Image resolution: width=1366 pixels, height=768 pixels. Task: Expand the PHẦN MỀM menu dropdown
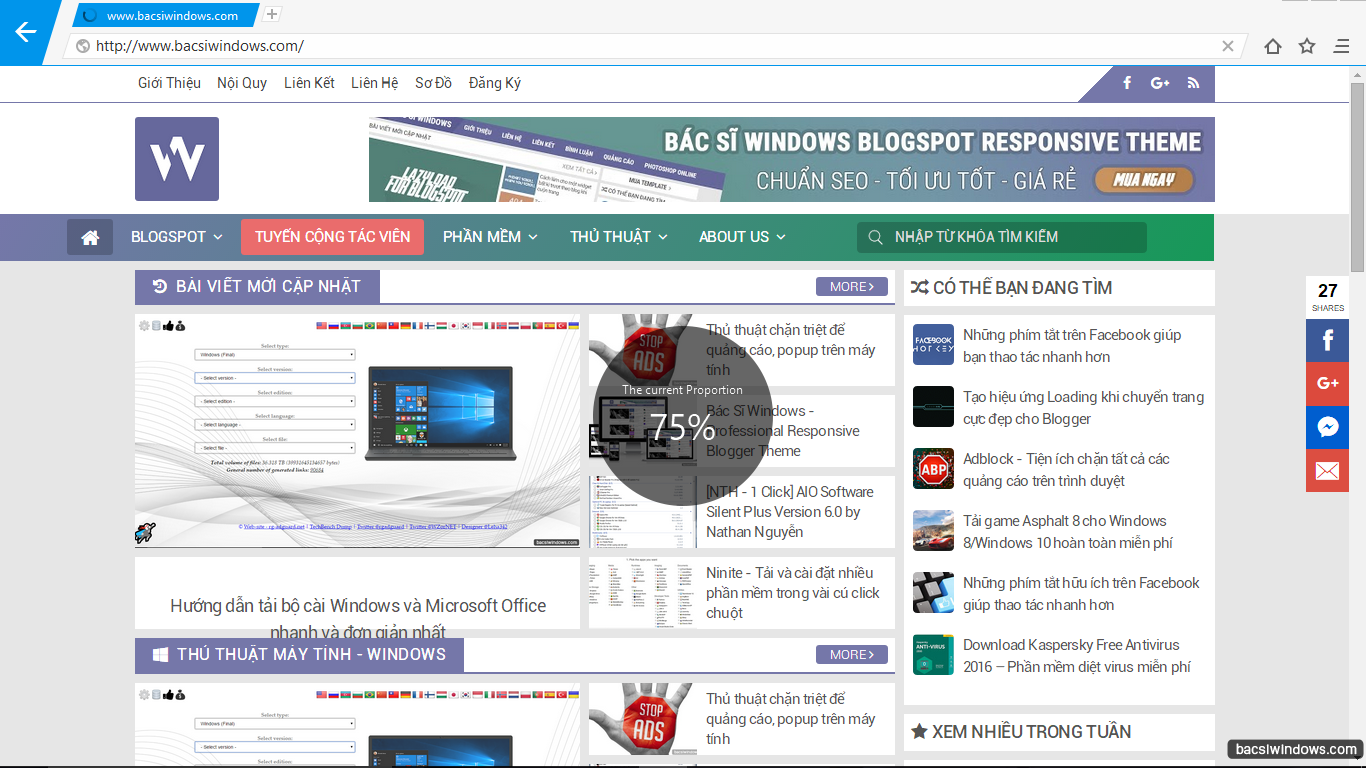pos(490,237)
